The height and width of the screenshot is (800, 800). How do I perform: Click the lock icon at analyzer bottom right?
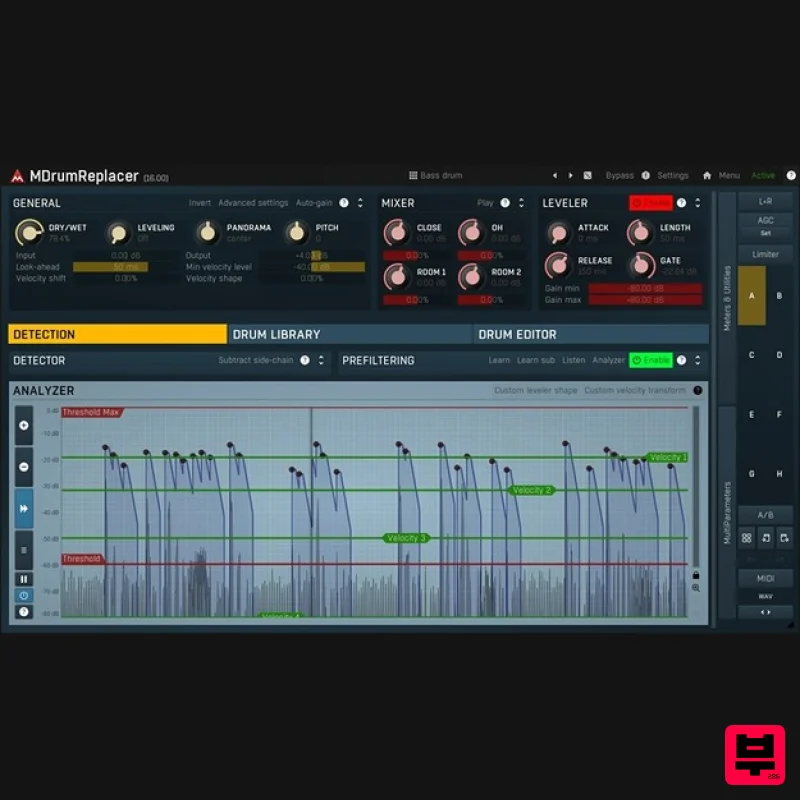(x=695, y=574)
